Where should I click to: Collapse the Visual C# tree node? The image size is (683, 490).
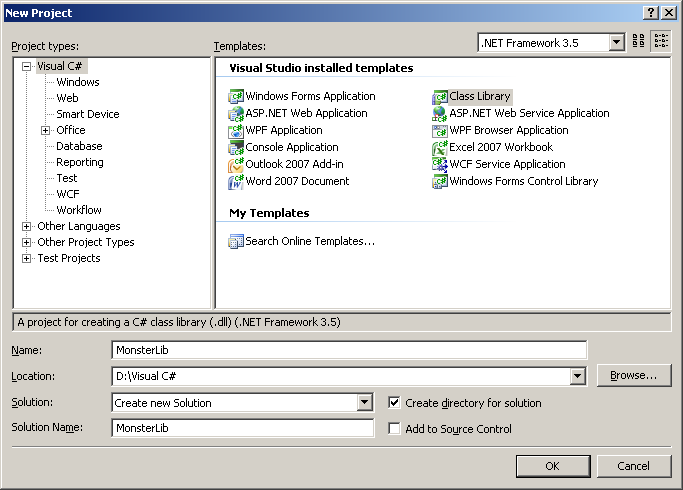point(27,67)
